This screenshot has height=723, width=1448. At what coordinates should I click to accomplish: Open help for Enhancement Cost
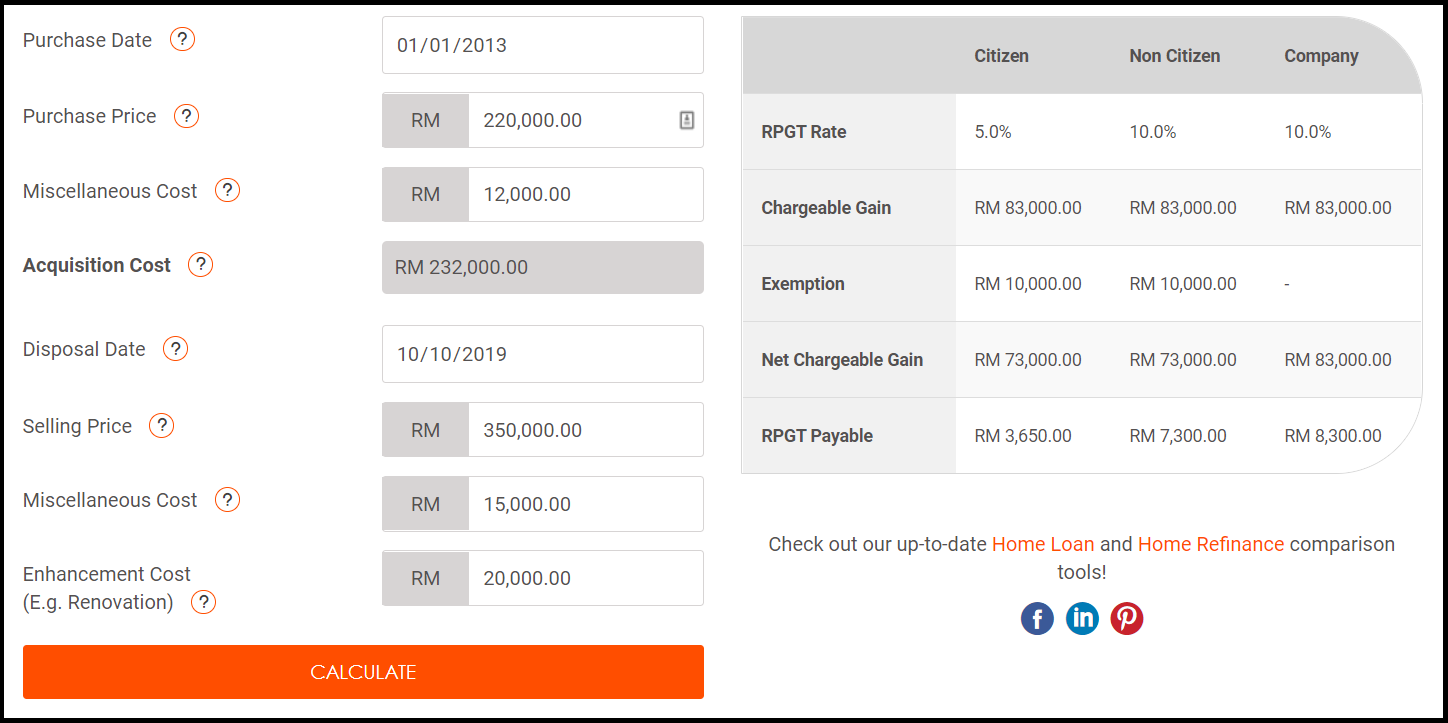click(x=203, y=602)
